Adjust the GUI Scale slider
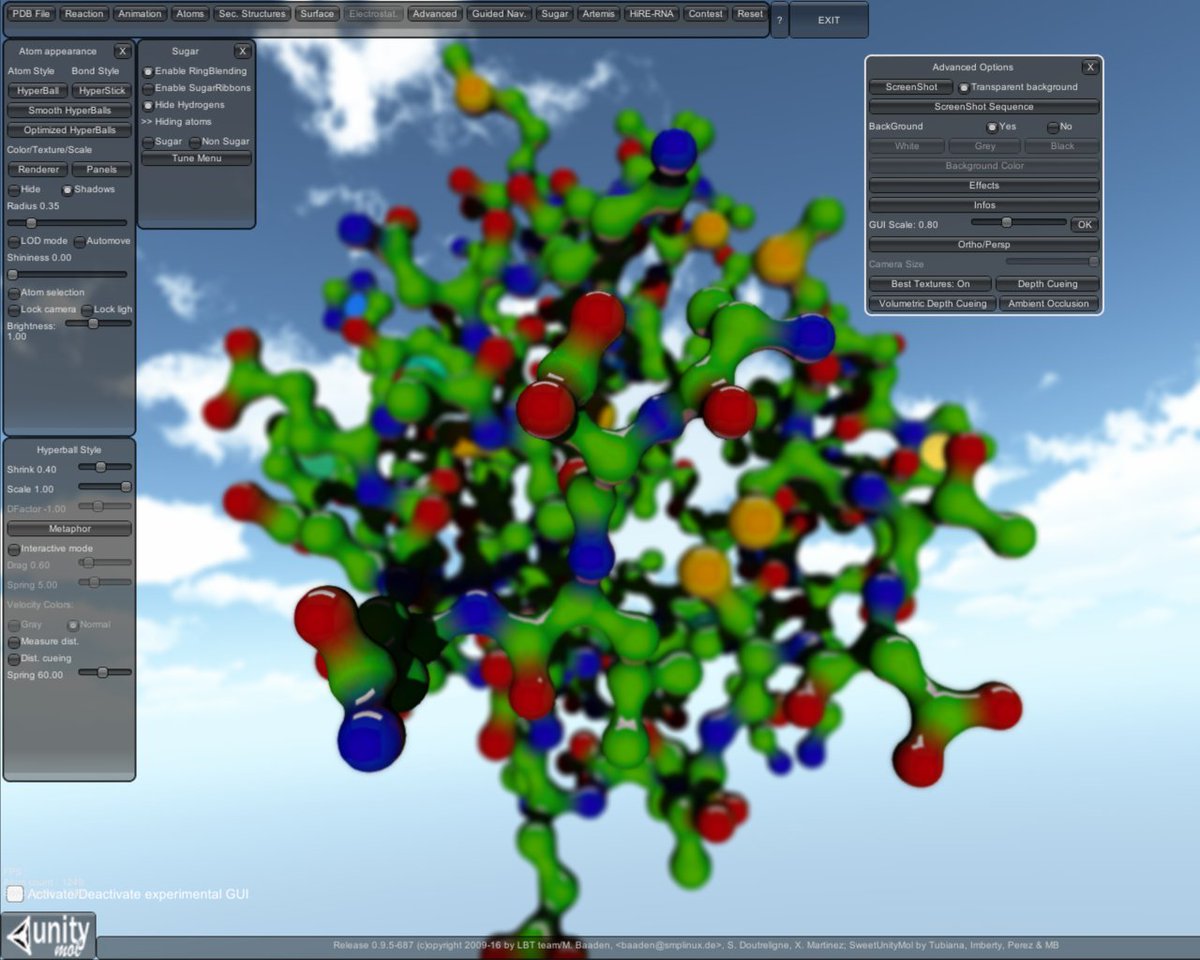The height and width of the screenshot is (960, 1200). (x=1007, y=223)
